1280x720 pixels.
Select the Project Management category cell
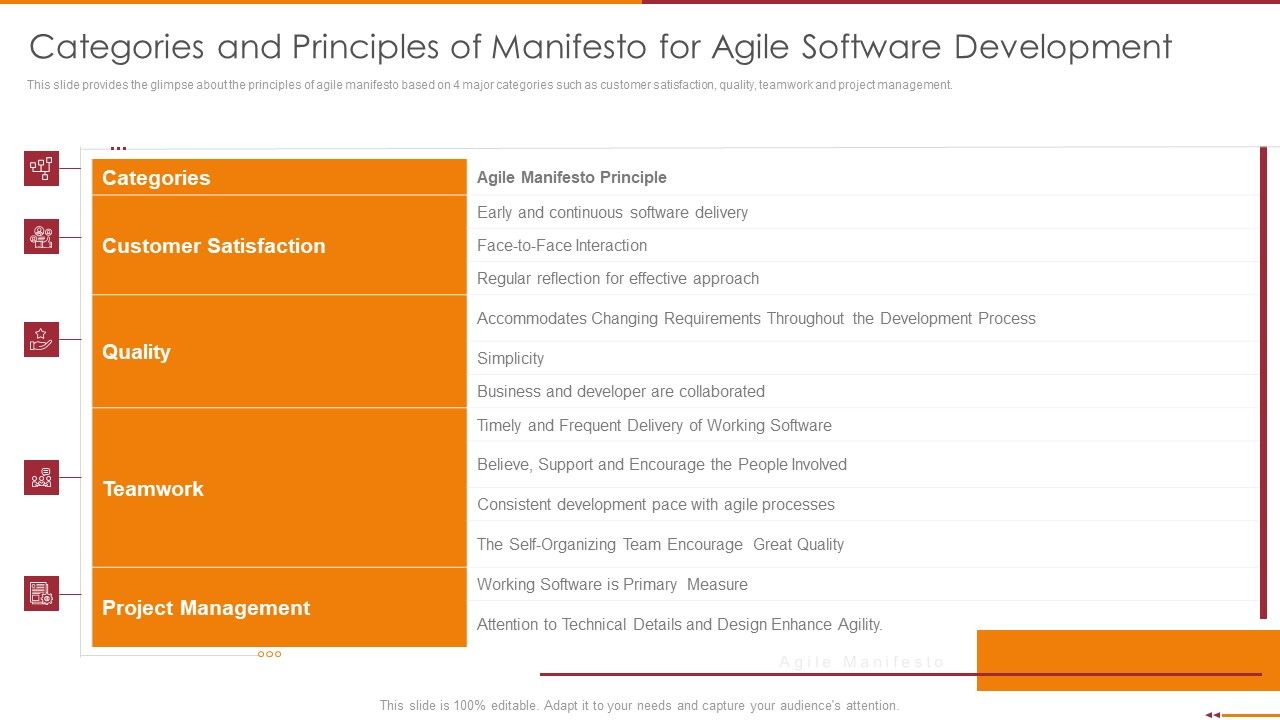[279, 607]
